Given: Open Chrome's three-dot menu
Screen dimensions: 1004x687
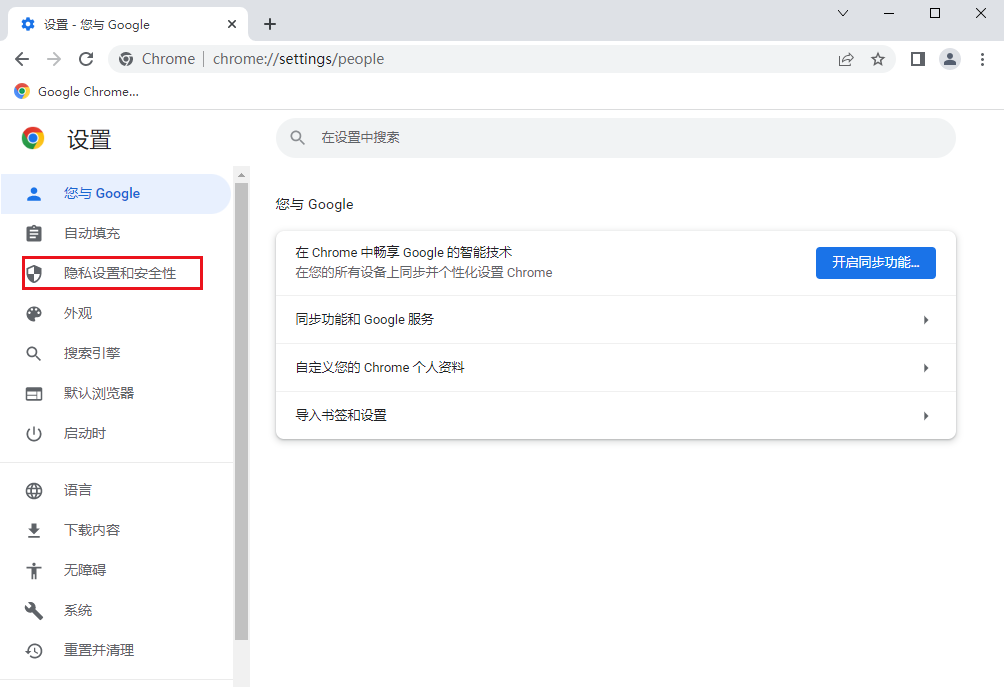Looking at the screenshot, I should [x=982, y=60].
